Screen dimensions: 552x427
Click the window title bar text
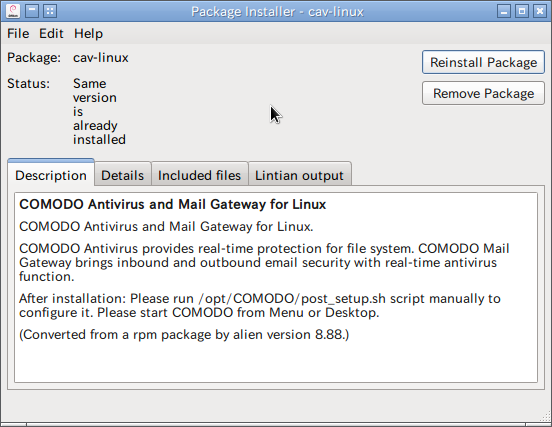click(x=277, y=12)
